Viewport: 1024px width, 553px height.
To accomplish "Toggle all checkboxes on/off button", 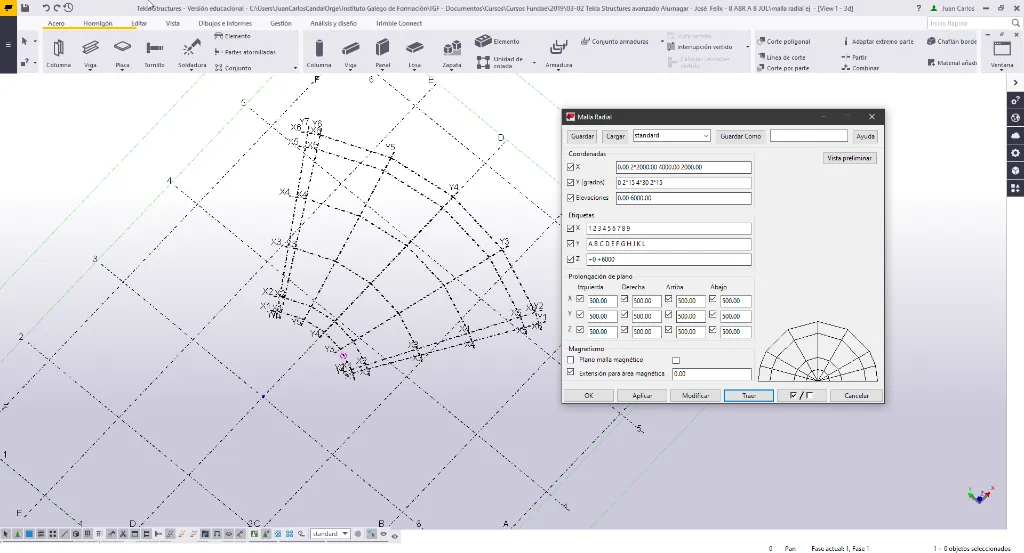I will [801, 396].
